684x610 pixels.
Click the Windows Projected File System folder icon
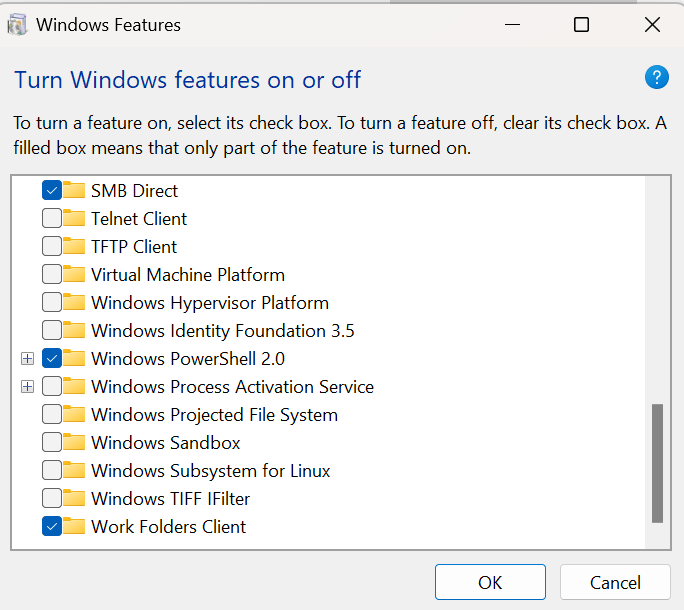(74, 414)
